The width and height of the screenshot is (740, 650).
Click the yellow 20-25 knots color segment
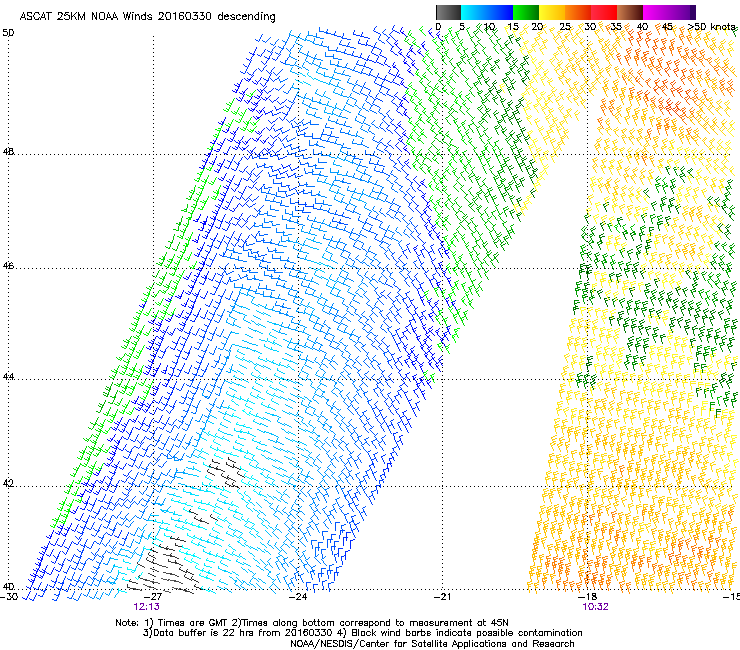(552, 12)
